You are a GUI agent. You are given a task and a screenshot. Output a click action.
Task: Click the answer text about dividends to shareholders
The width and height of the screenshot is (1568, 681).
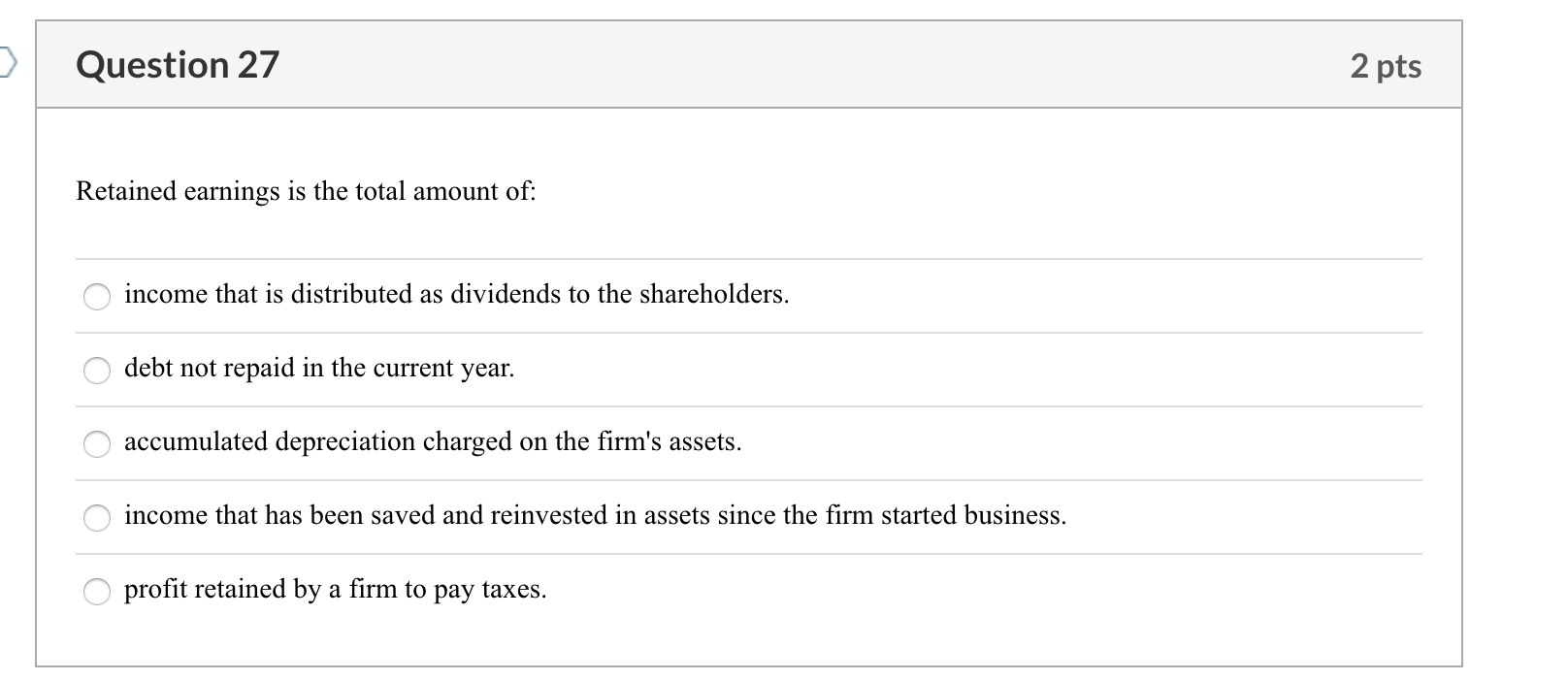click(x=456, y=295)
